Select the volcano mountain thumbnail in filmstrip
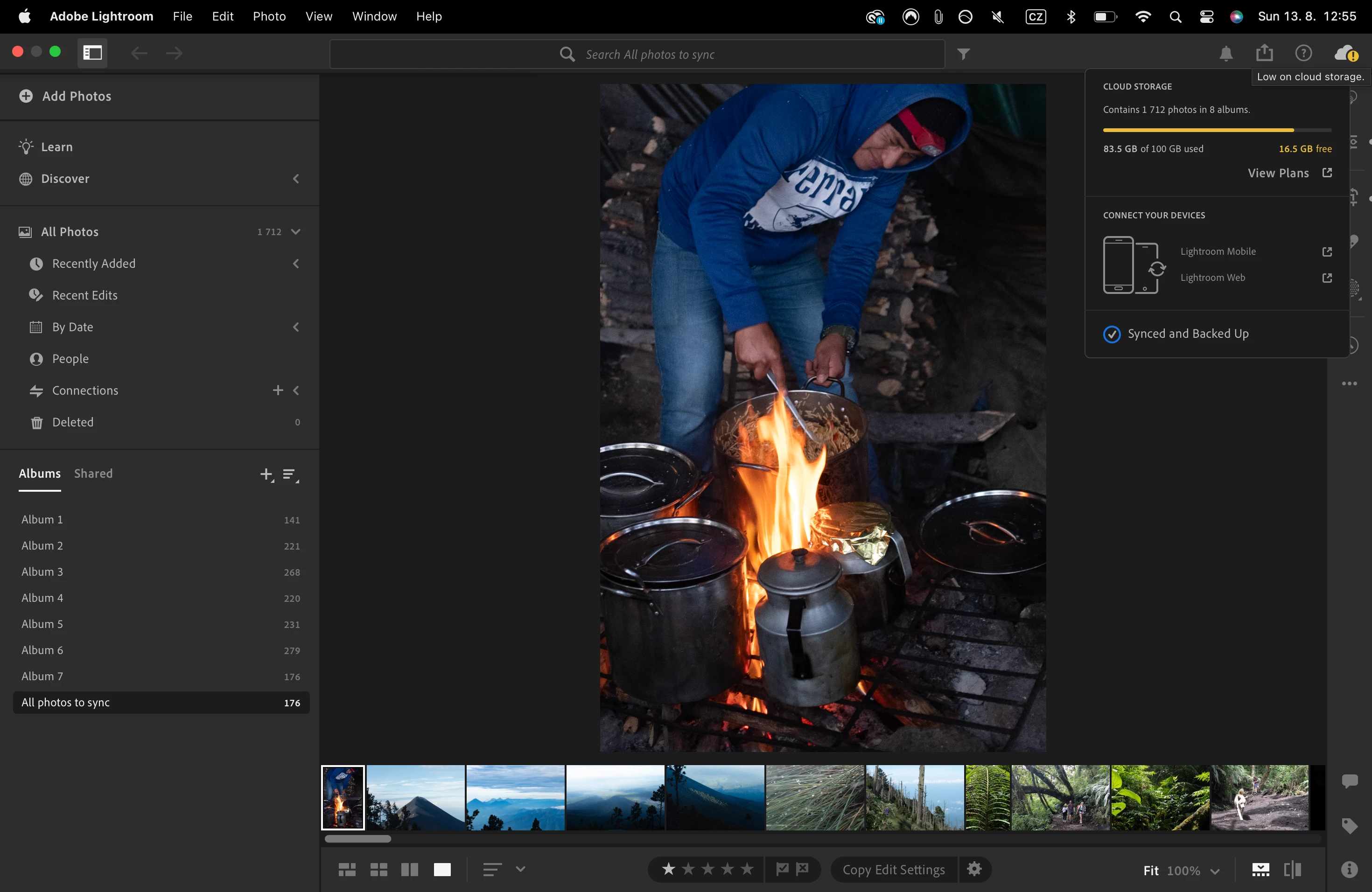The width and height of the screenshot is (1372, 892). pyautogui.click(x=415, y=797)
